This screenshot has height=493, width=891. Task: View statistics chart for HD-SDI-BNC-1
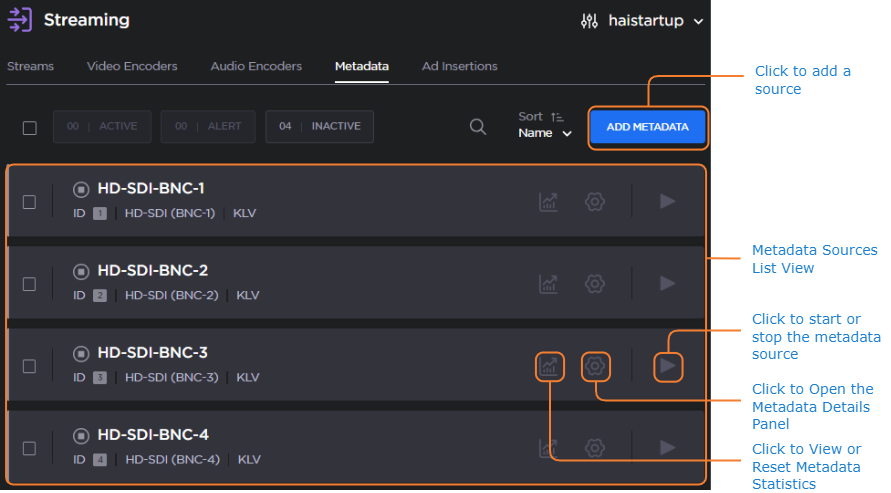[x=548, y=201]
